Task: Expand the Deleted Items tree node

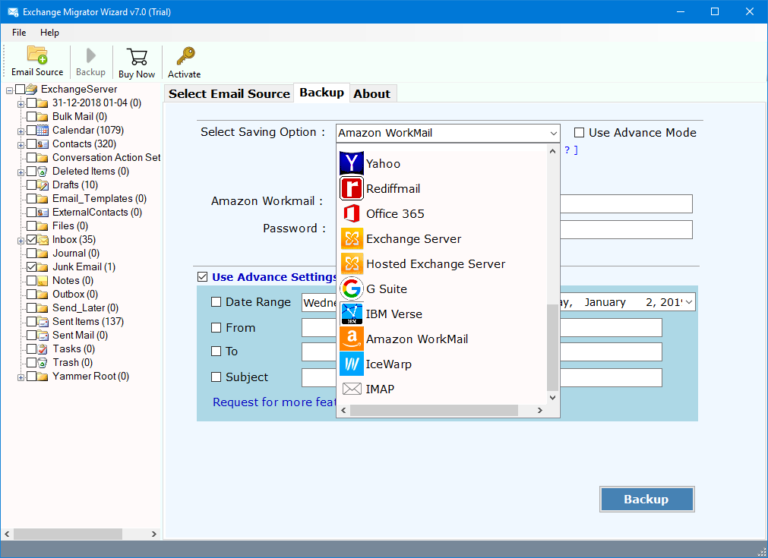Action: 21,172
